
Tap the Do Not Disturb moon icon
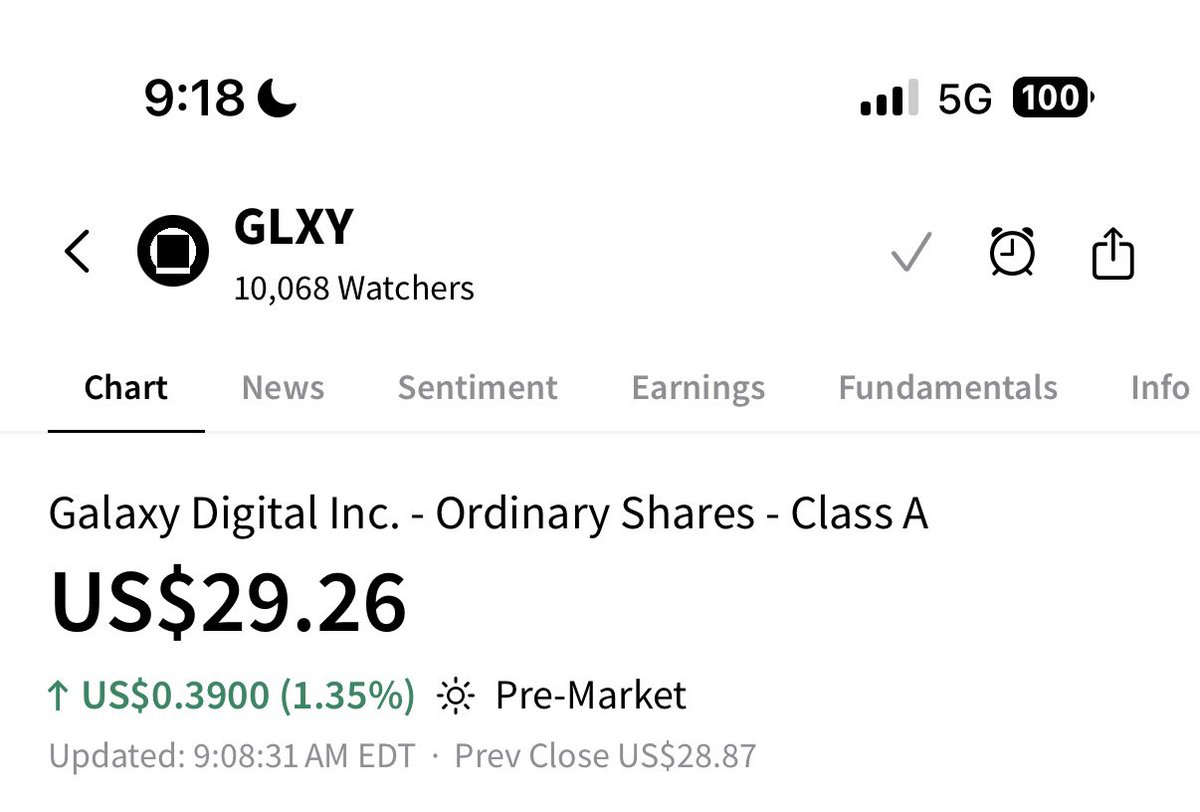click(x=277, y=98)
